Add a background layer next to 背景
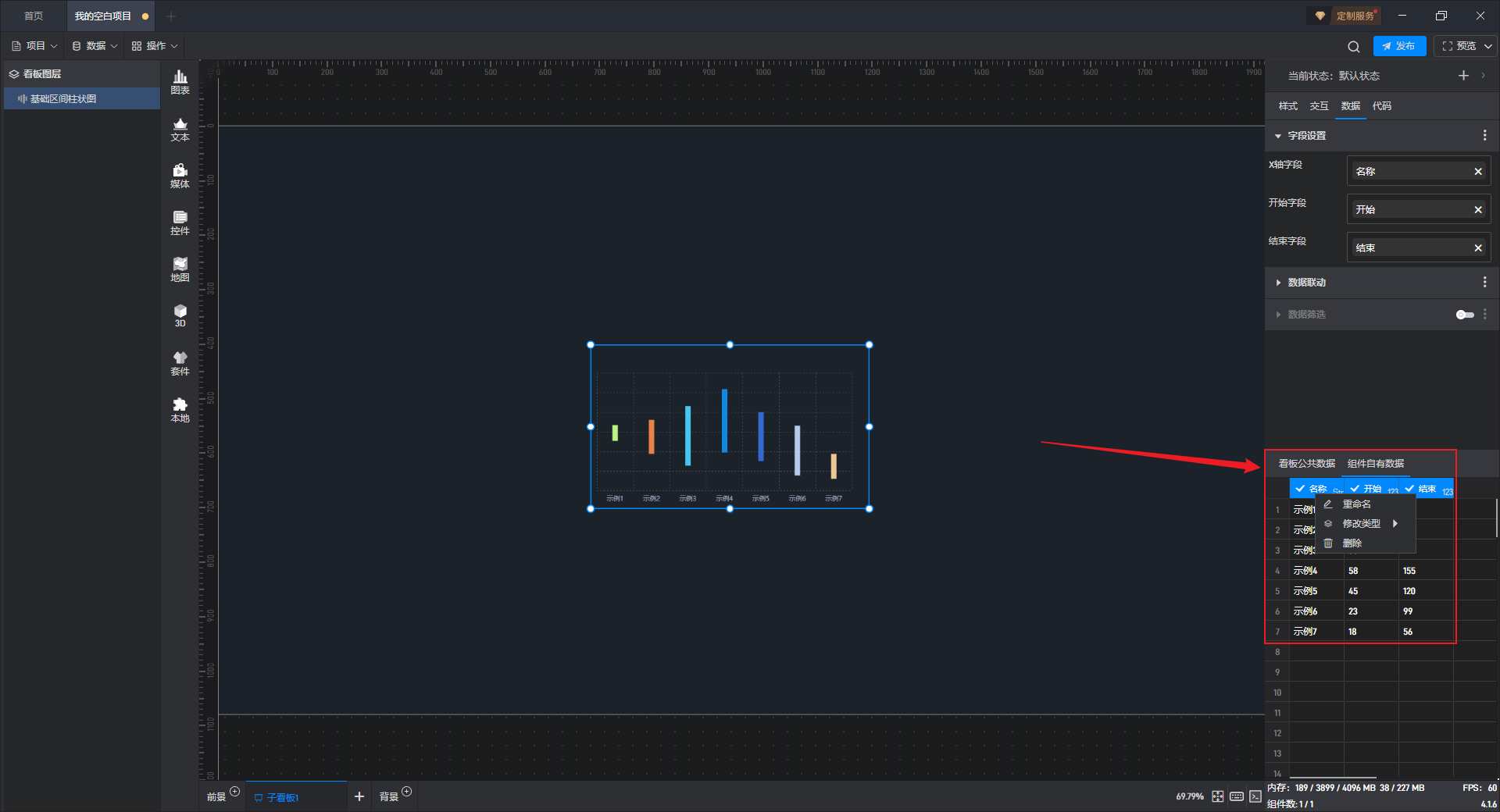The image size is (1500, 812). point(407,792)
